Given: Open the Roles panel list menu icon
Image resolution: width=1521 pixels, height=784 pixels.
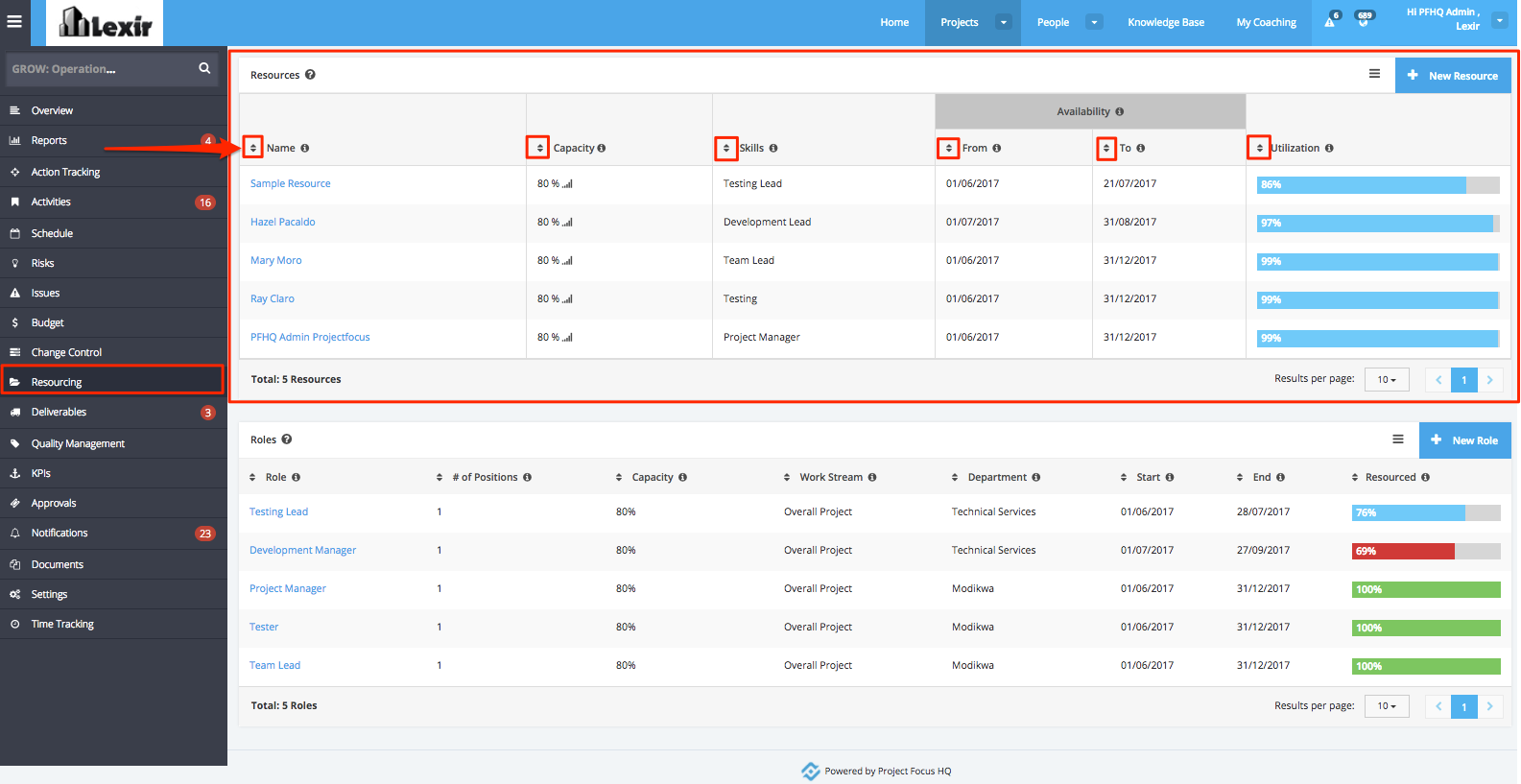Looking at the screenshot, I should click(1398, 440).
